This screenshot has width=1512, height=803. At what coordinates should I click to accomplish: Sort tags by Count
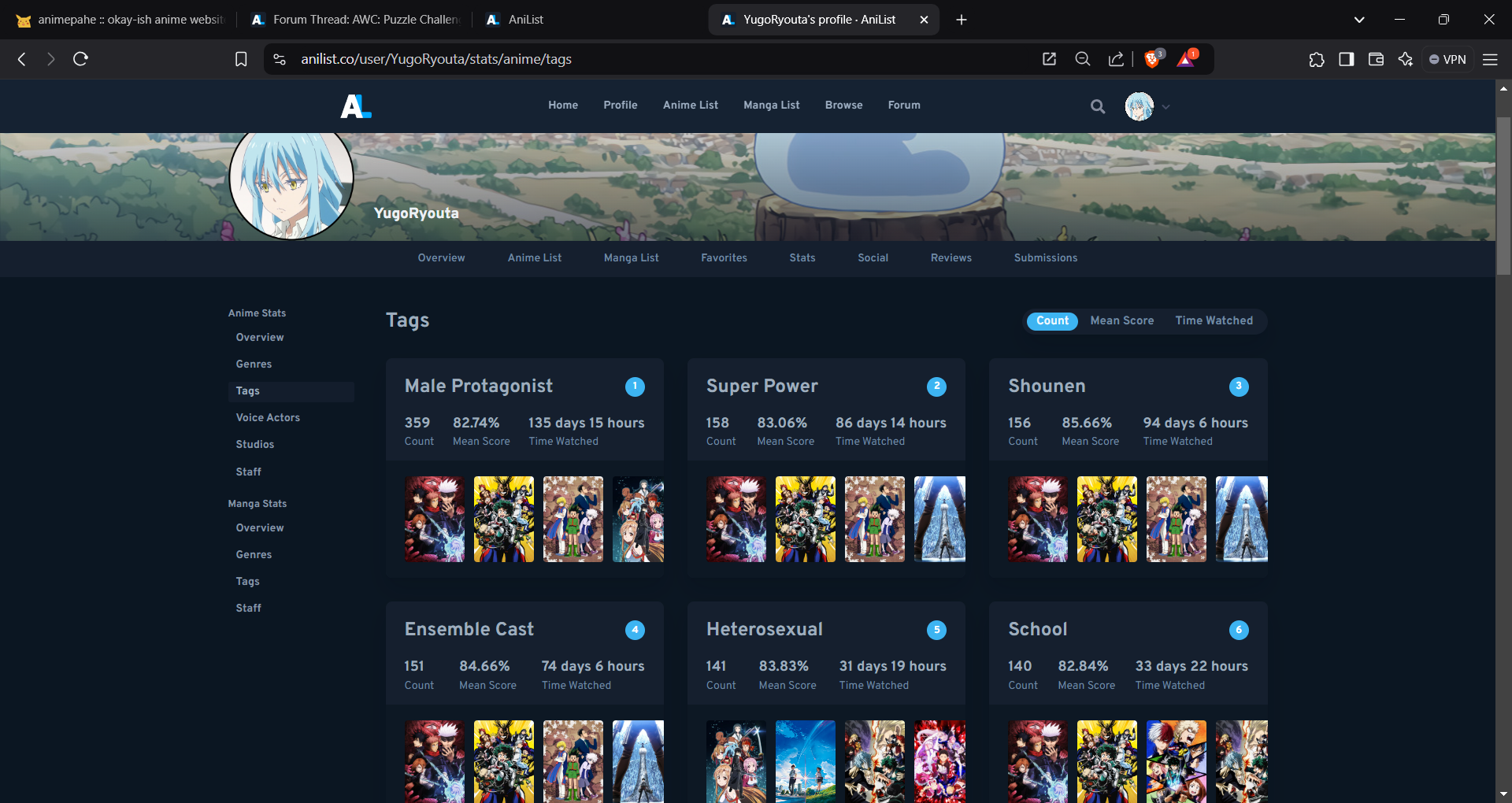(1052, 320)
